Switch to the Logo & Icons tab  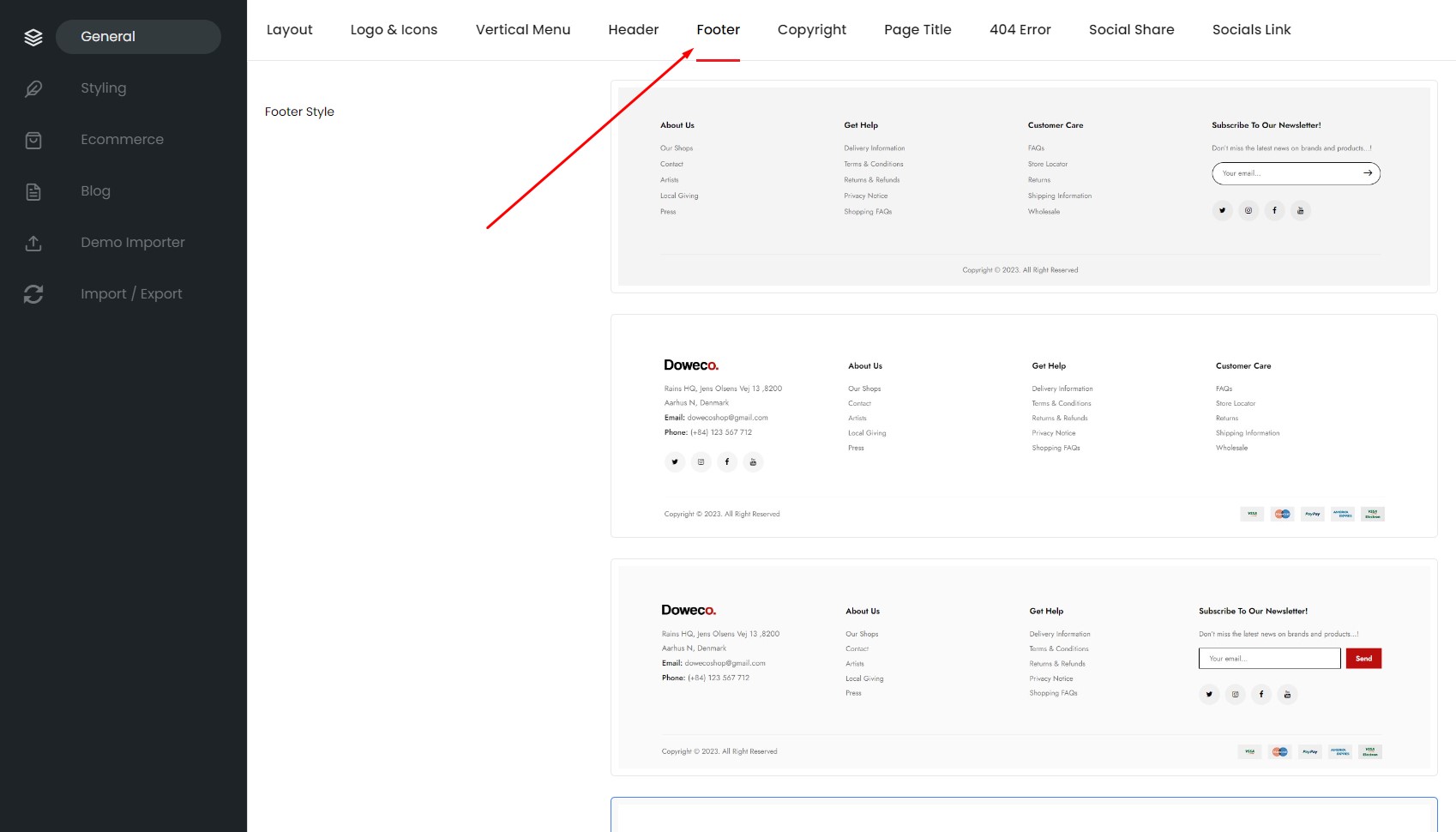[x=394, y=30]
